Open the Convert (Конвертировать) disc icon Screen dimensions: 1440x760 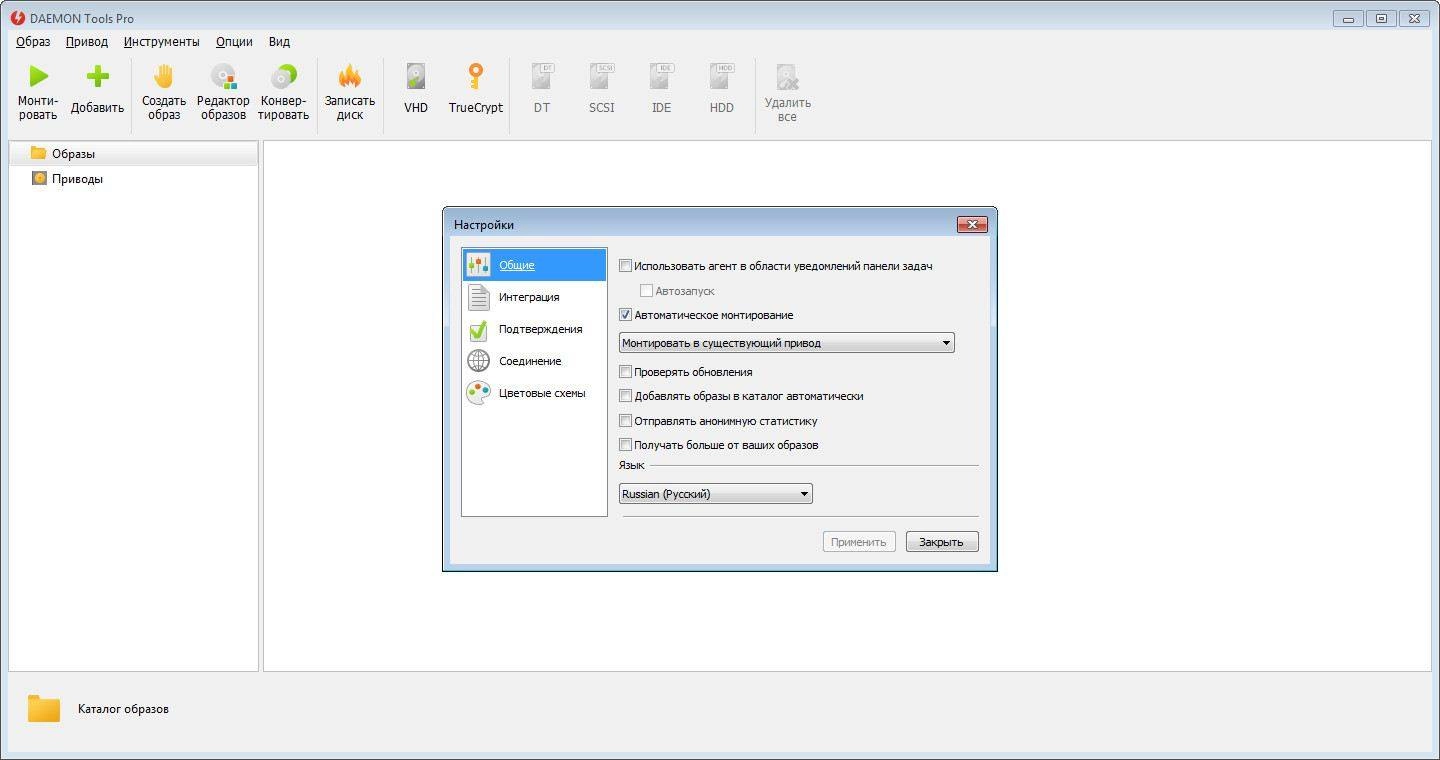[x=284, y=76]
